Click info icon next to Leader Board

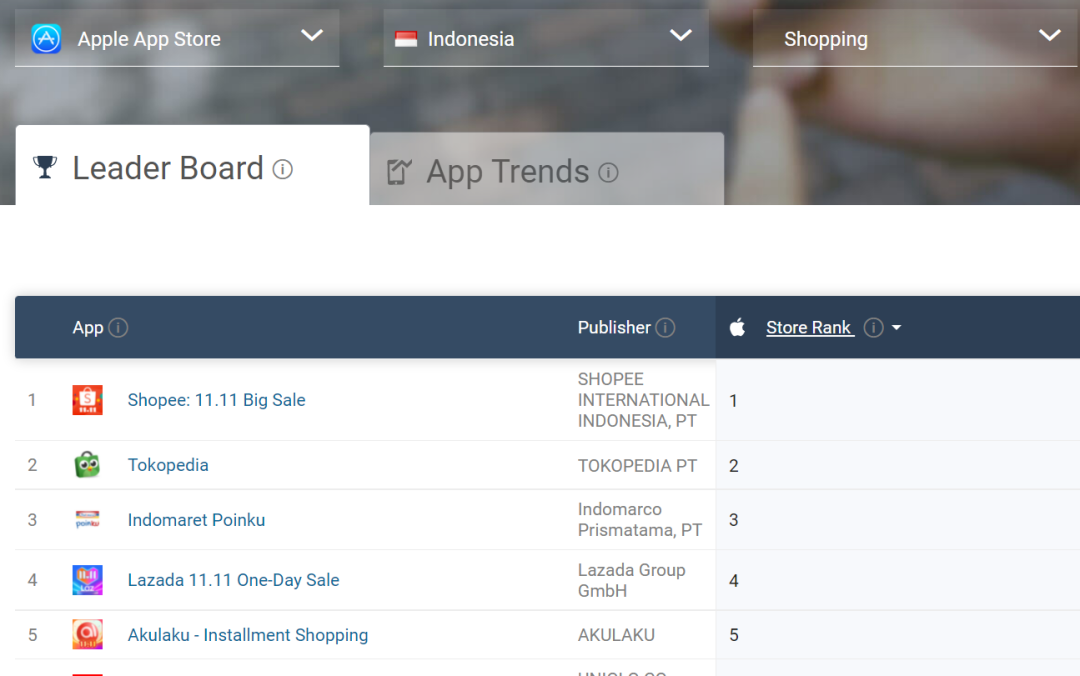coord(283,169)
